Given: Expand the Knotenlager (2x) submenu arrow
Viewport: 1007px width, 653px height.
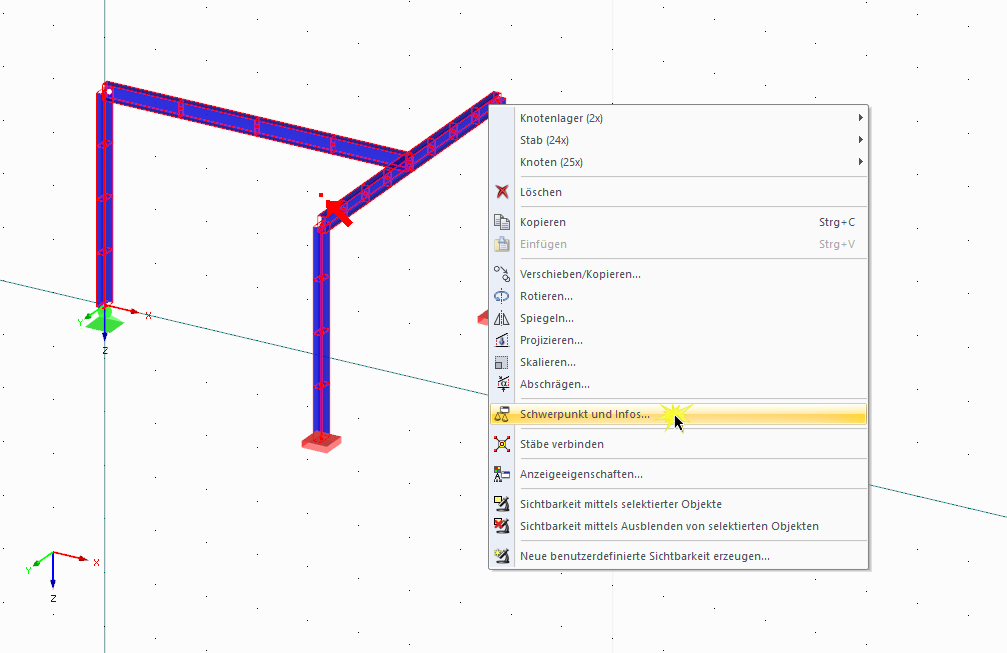Looking at the screenshot, I should coord(860,118).
